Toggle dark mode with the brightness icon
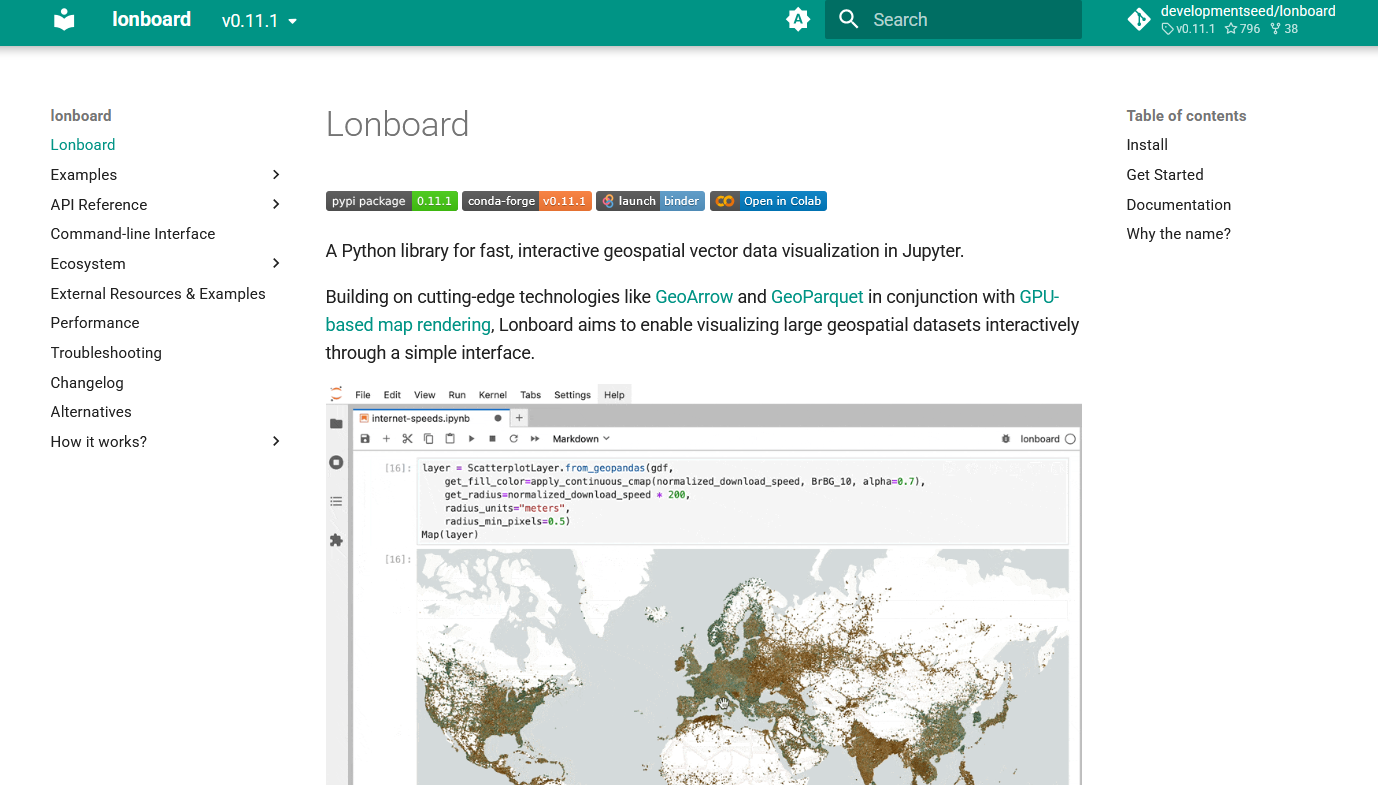 (798, 19)
